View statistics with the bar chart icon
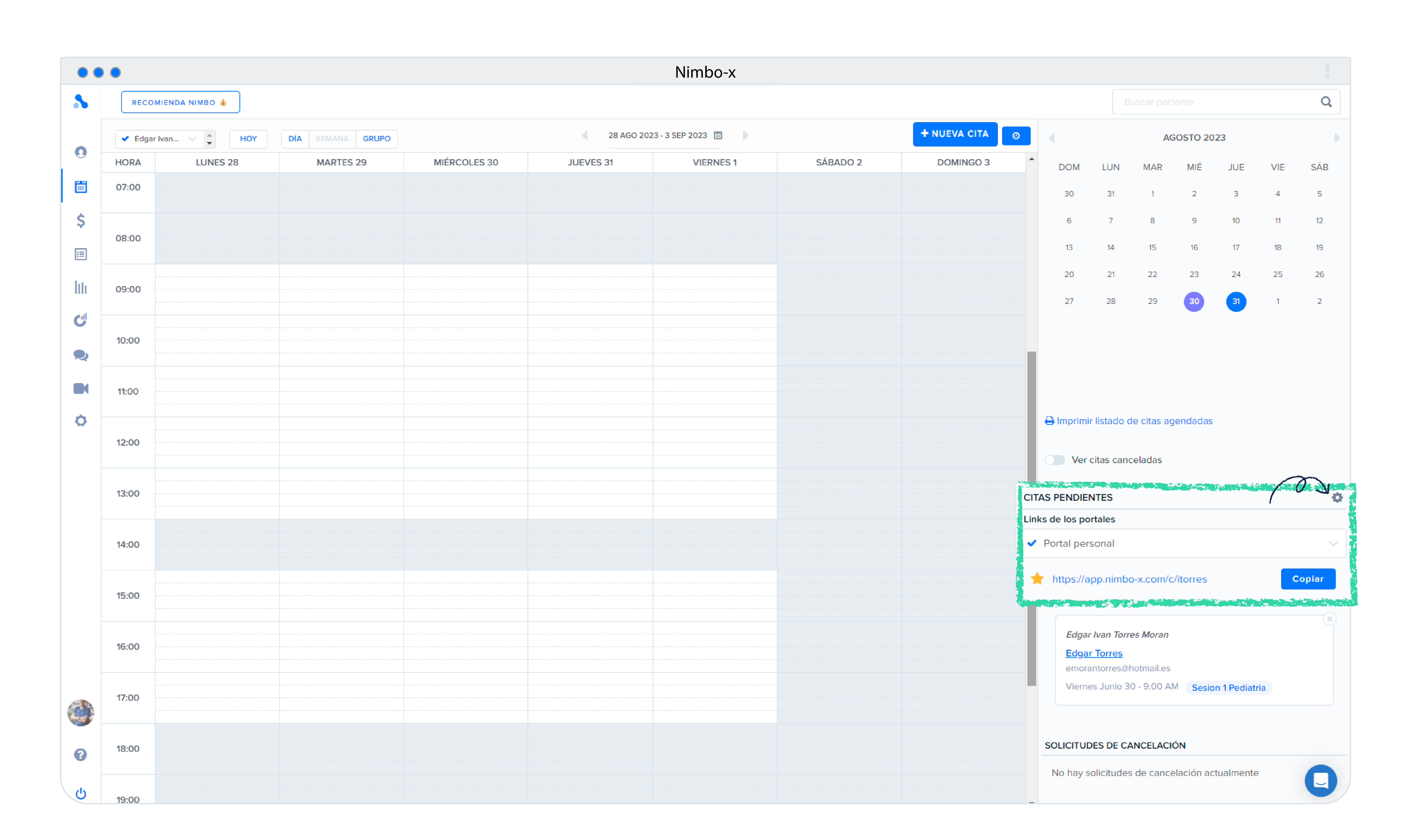Screen dimensions: 1411x840 (x=81, y=287)
